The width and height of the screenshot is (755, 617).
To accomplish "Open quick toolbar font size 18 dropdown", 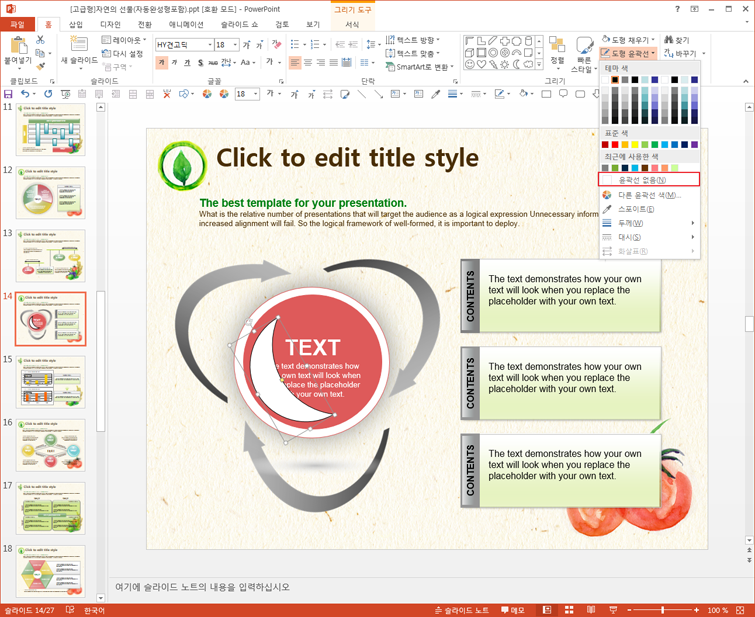I will click(x=256, y=94).
